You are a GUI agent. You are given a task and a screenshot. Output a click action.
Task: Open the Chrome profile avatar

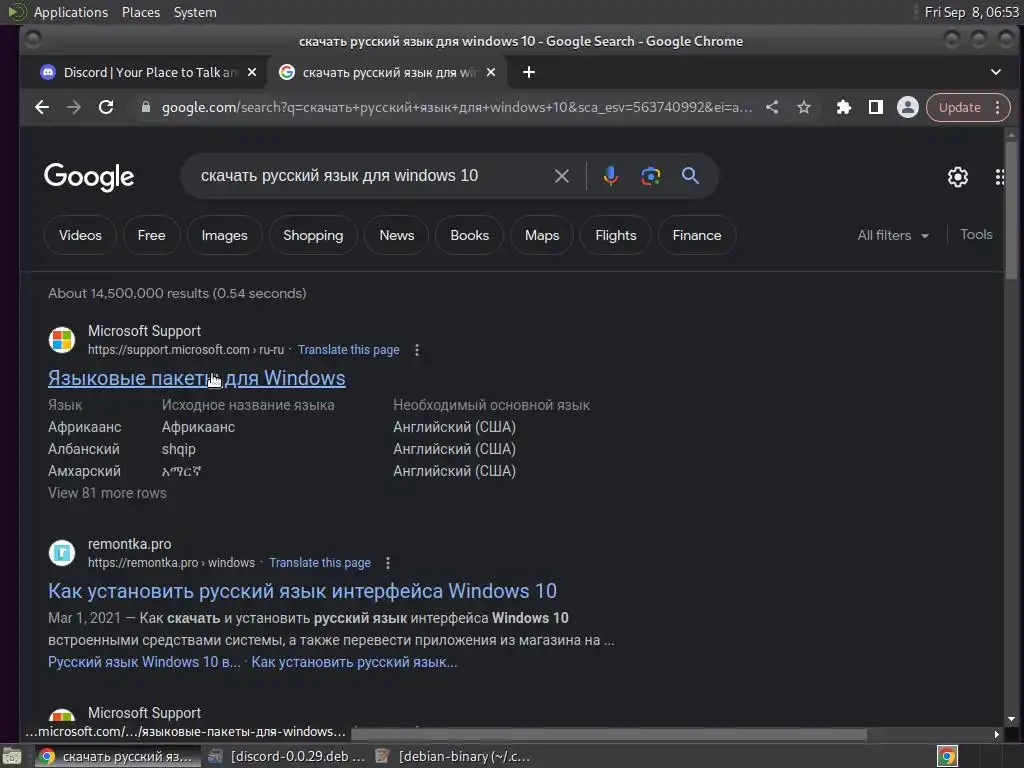[908, 107]
